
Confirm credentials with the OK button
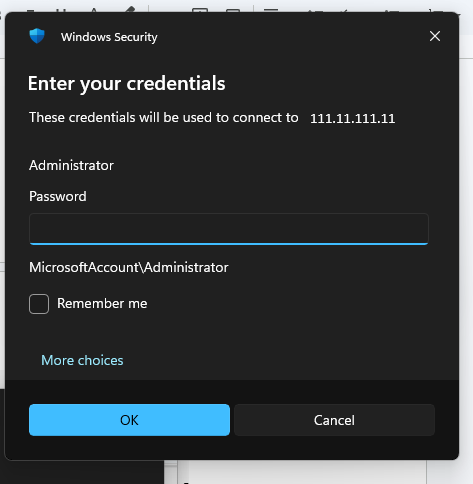tap(129, 420)
